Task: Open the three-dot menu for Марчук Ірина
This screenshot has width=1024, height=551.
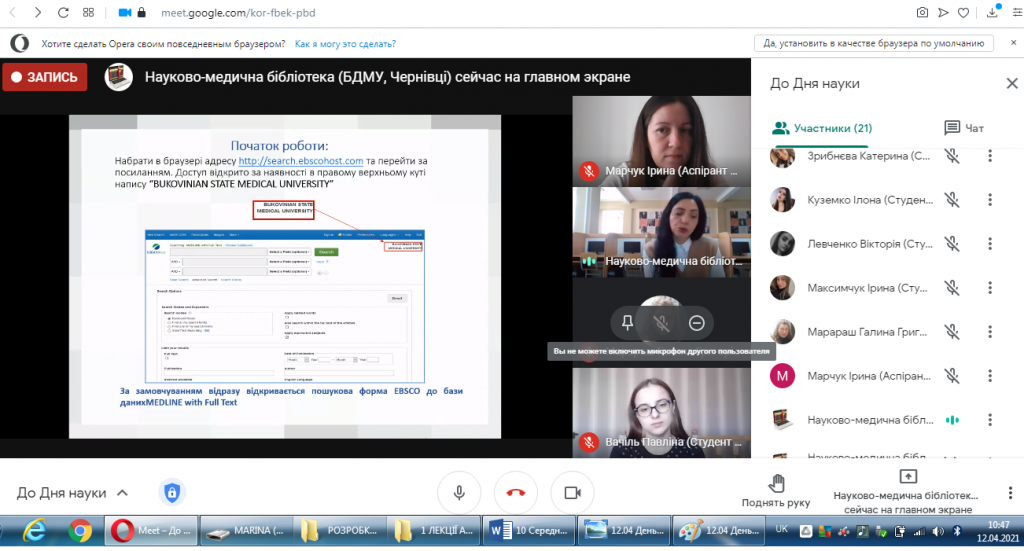Action: (x=990, y=375)
